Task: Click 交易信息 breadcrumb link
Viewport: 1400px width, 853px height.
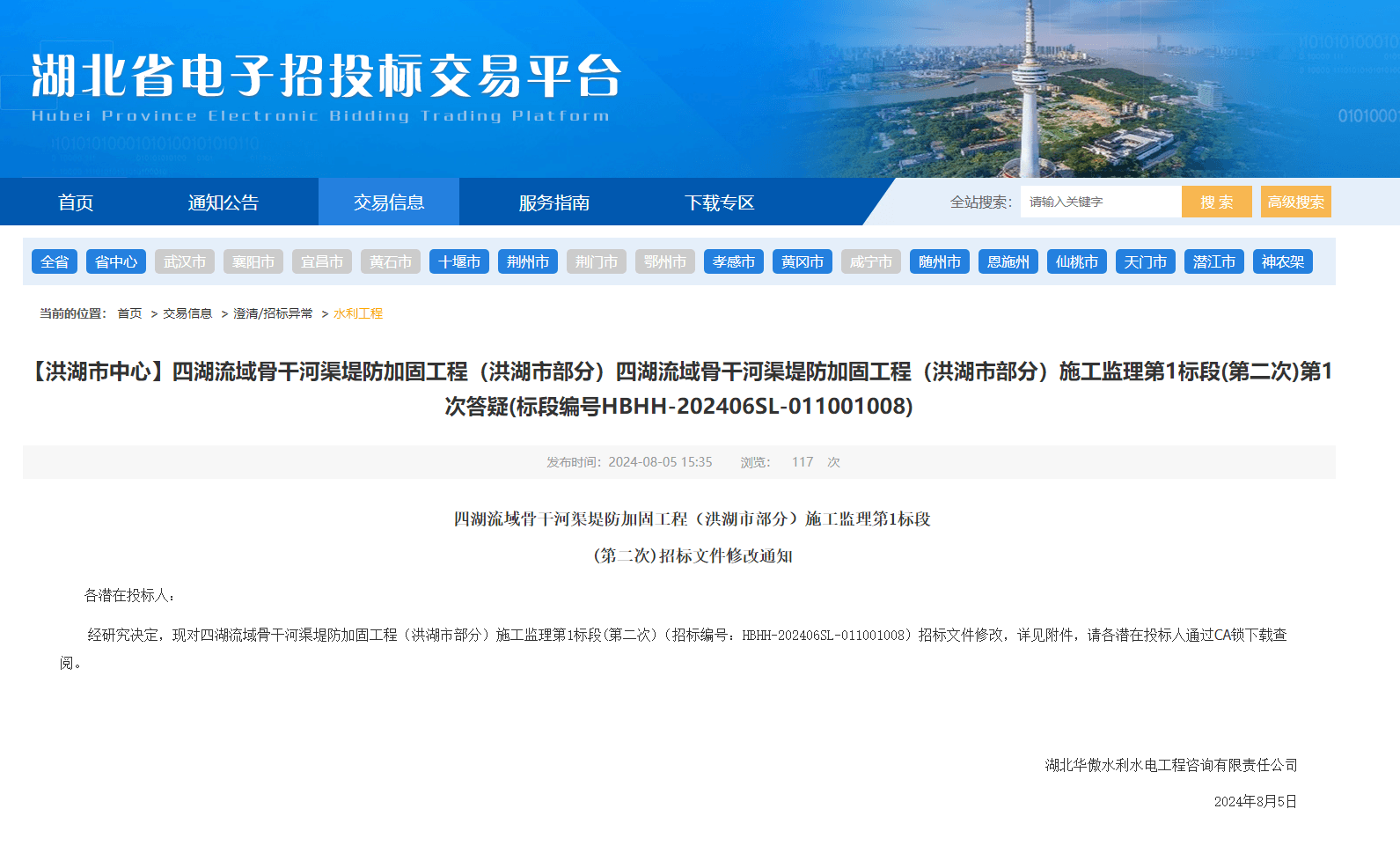Action: click(x=187, y=313)
